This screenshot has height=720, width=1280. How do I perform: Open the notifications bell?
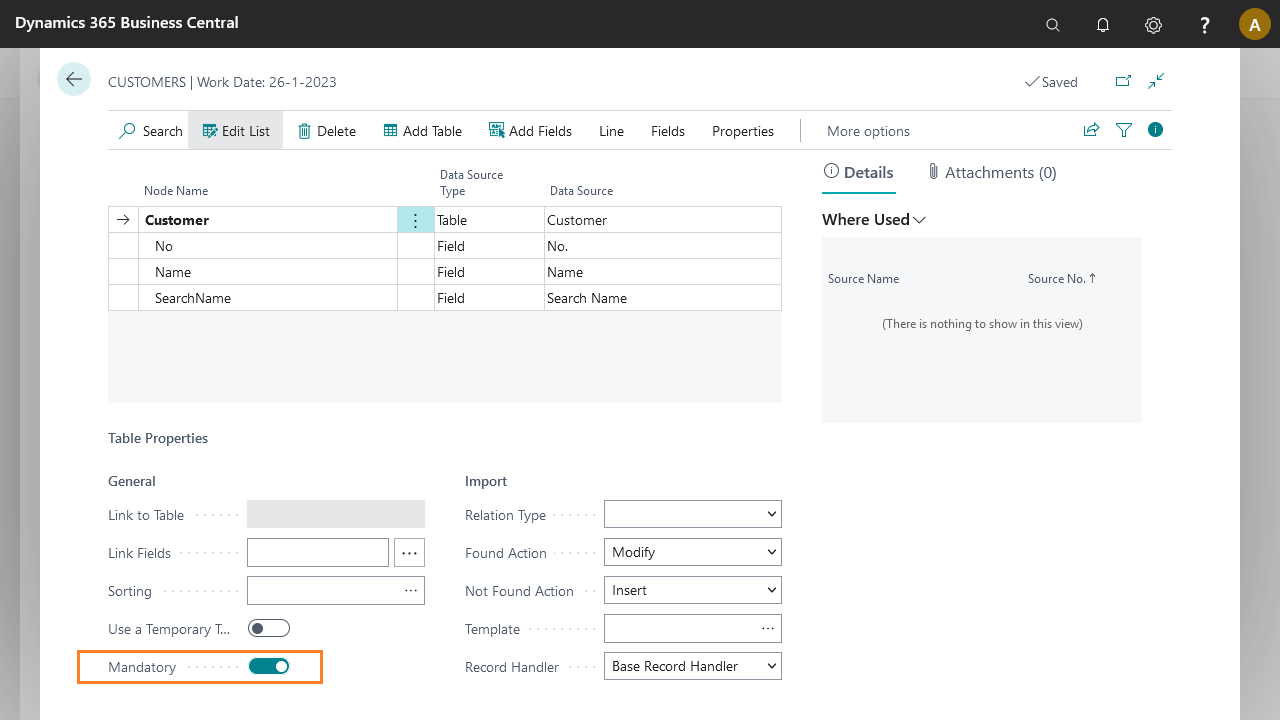point(1103,25)
